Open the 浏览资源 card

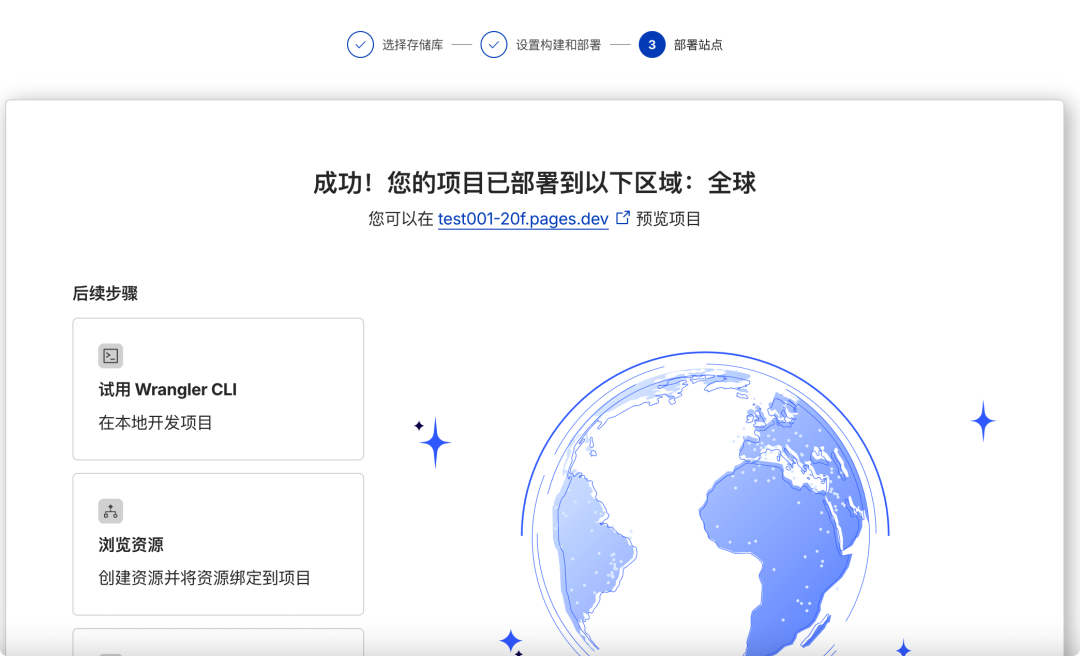[218, 544]
